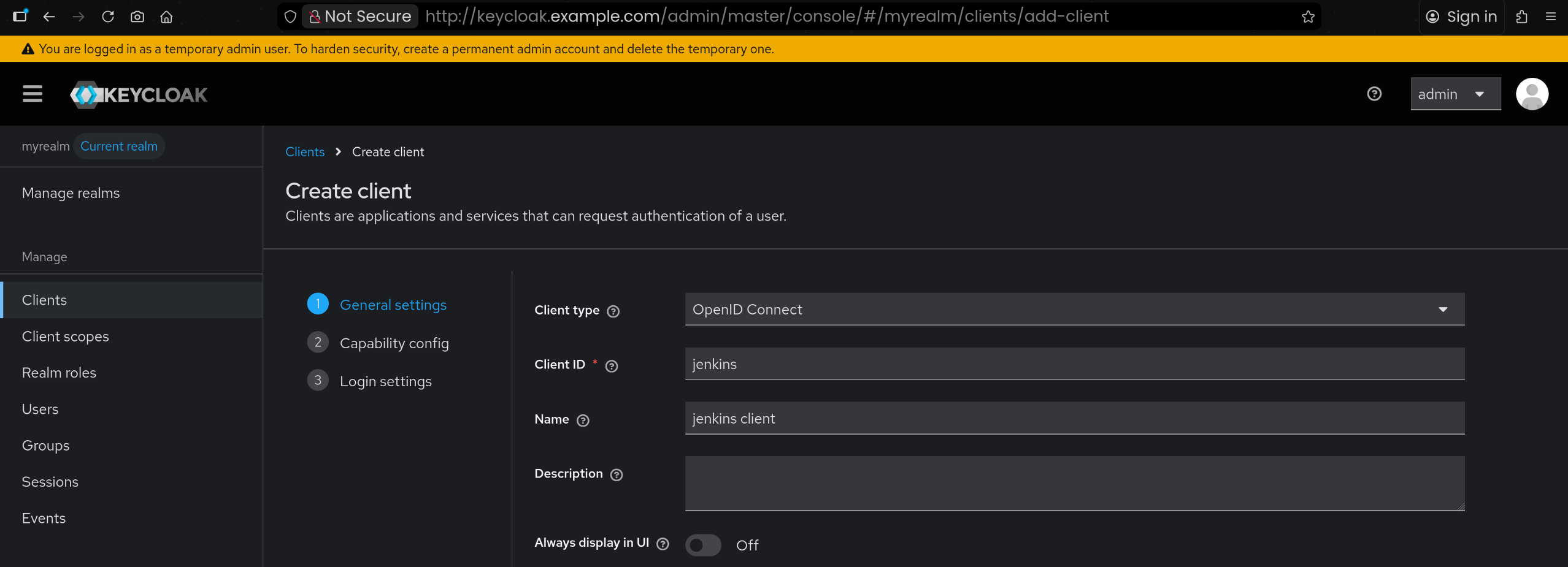Click the Keycloak logo
Image resolution: width=1568 pixels, height=567 pixels.
click(x=139, y=94)
